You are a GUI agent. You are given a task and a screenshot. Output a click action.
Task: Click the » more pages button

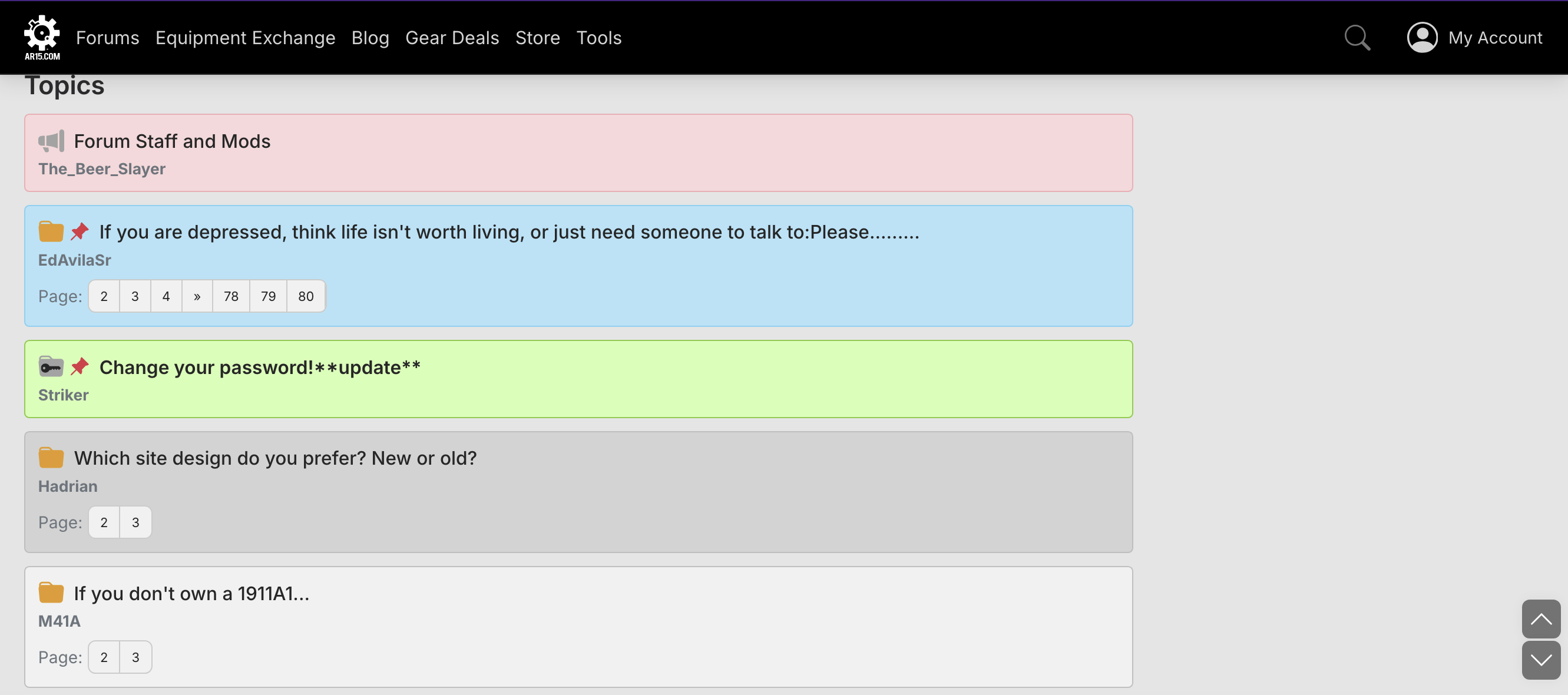pos(197,296)
